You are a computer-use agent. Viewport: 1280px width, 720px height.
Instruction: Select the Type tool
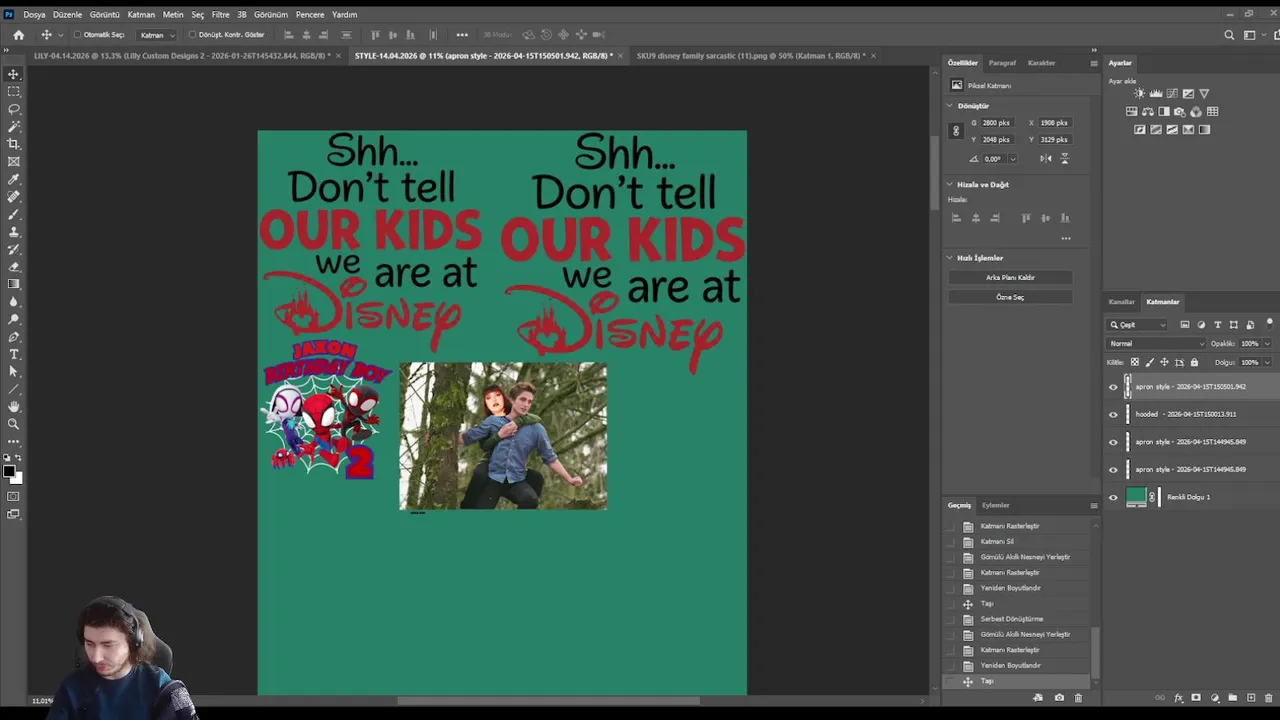coord(14,354)
